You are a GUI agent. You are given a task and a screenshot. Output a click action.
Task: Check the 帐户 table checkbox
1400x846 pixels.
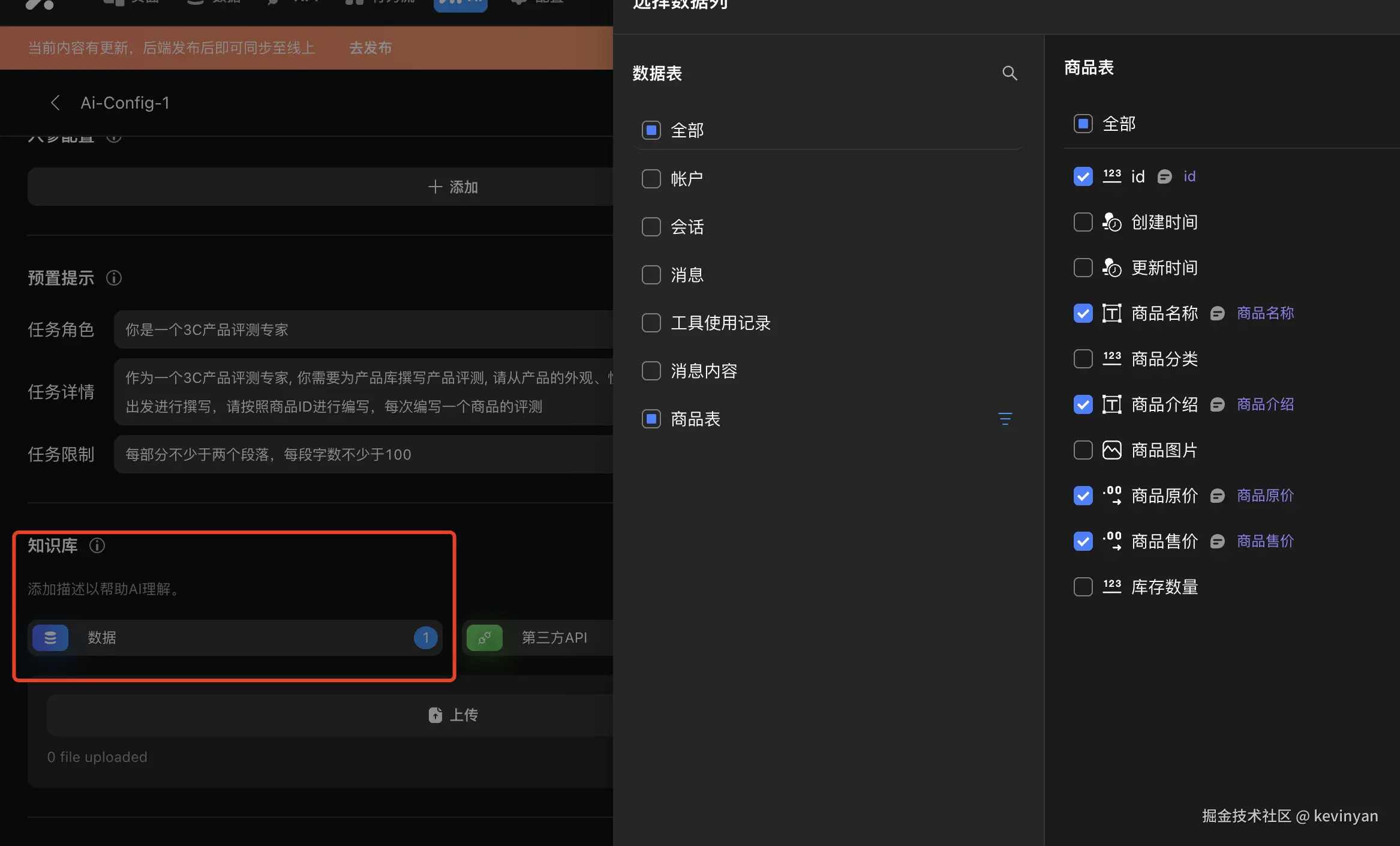[x=651, y=179]
